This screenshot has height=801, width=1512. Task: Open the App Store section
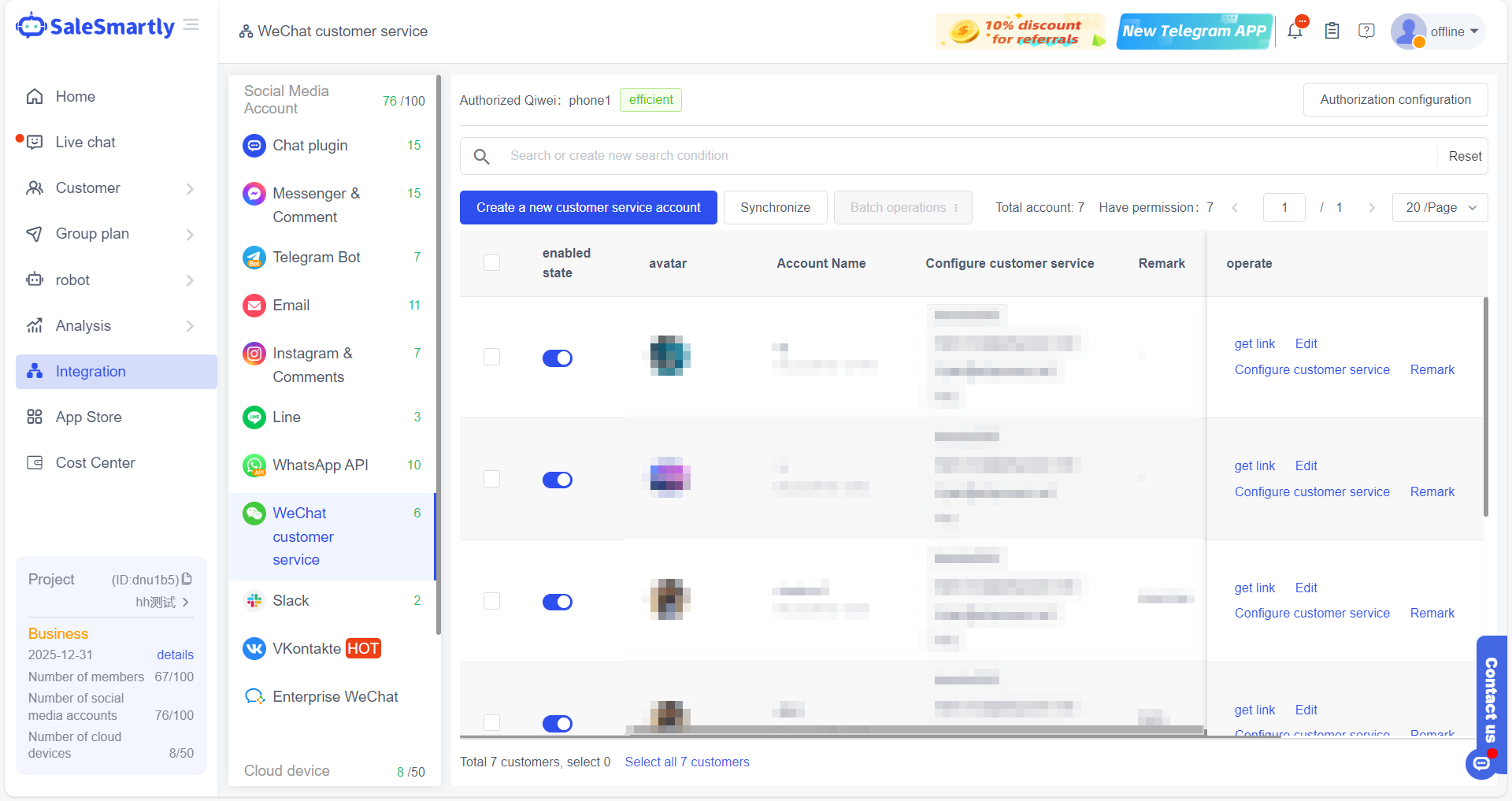coord(88,417)
